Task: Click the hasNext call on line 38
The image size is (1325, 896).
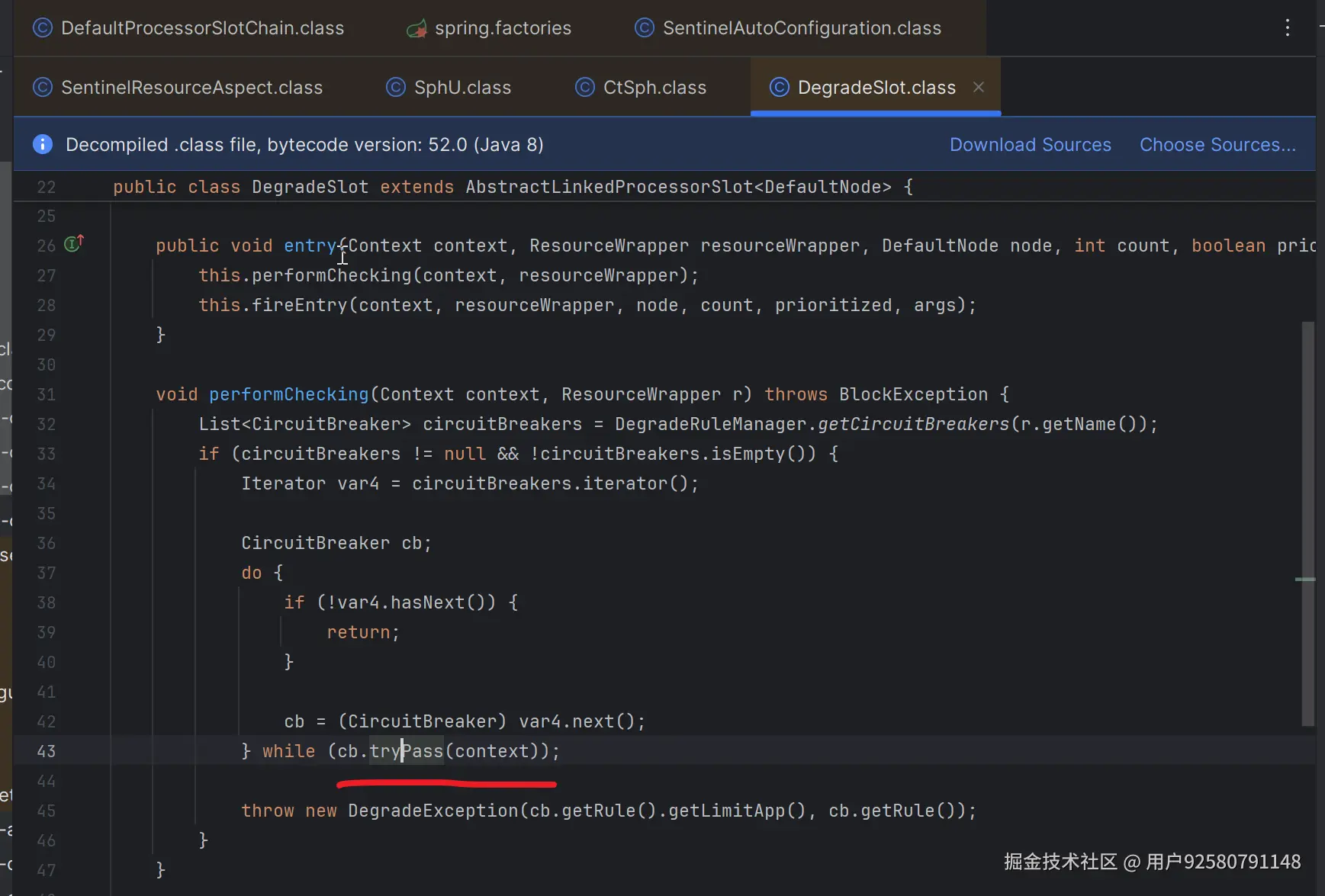Action: [428, 602]
